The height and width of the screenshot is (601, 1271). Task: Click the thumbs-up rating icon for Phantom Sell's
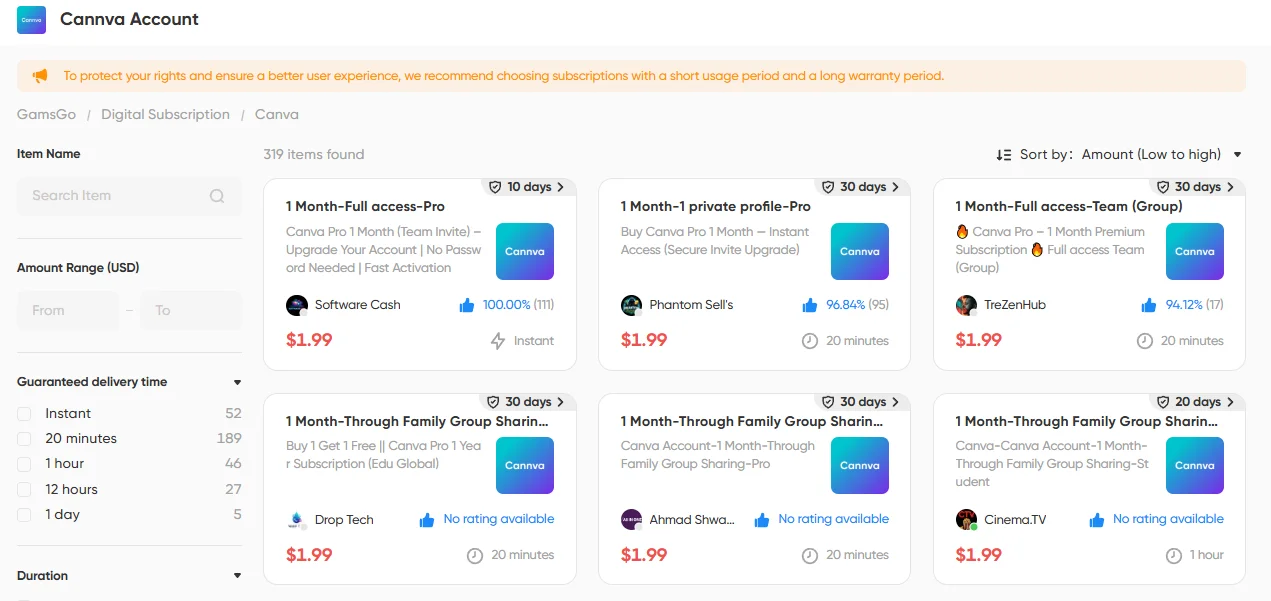pos(810,304)
